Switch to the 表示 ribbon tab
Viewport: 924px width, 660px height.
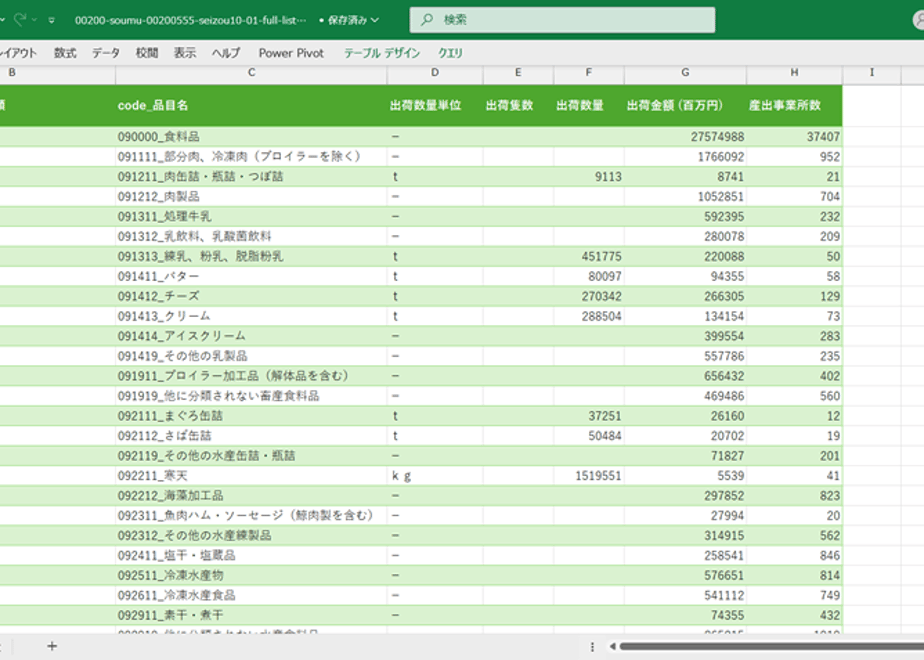click(185, 53)
